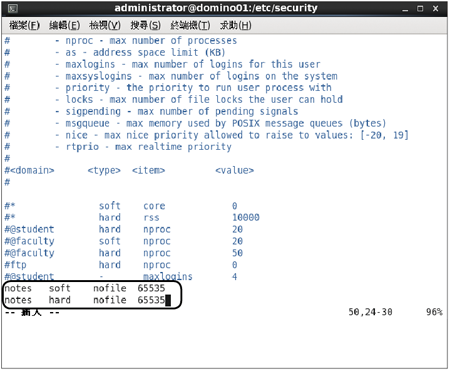Maximize the terminal window

pyautogui.click(x=420, y=9)
